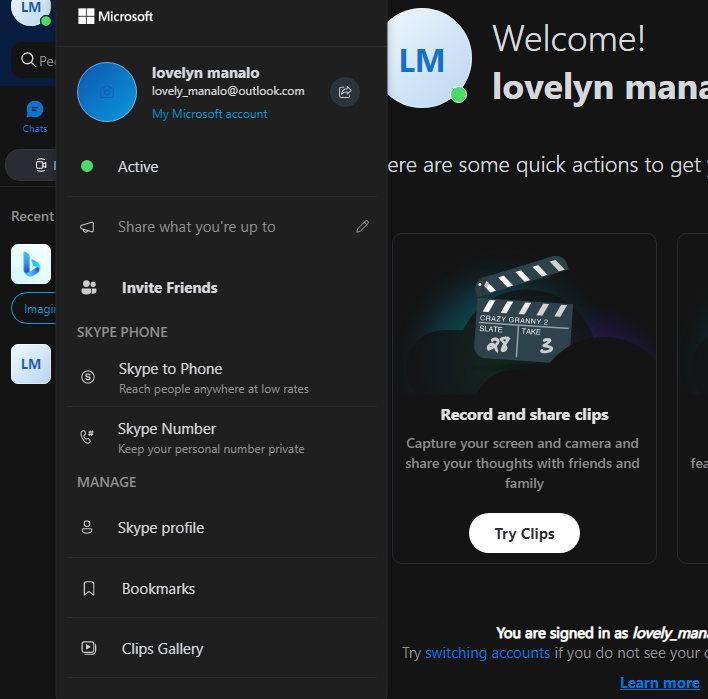The image size is (708, 699).
Task: Click the Record and share clips heading
Action: 524,415
